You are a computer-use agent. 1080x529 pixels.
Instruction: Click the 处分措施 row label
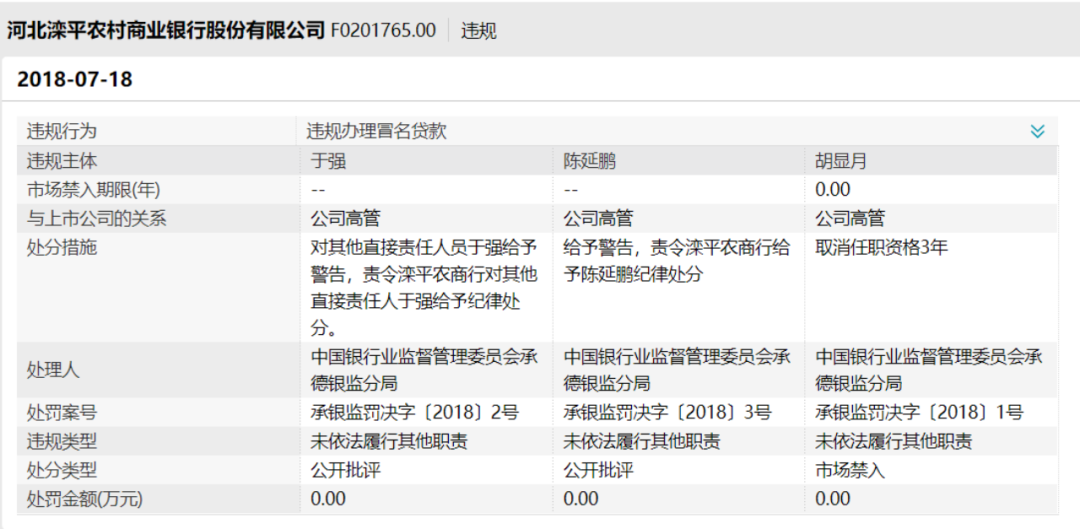[61, 247]
